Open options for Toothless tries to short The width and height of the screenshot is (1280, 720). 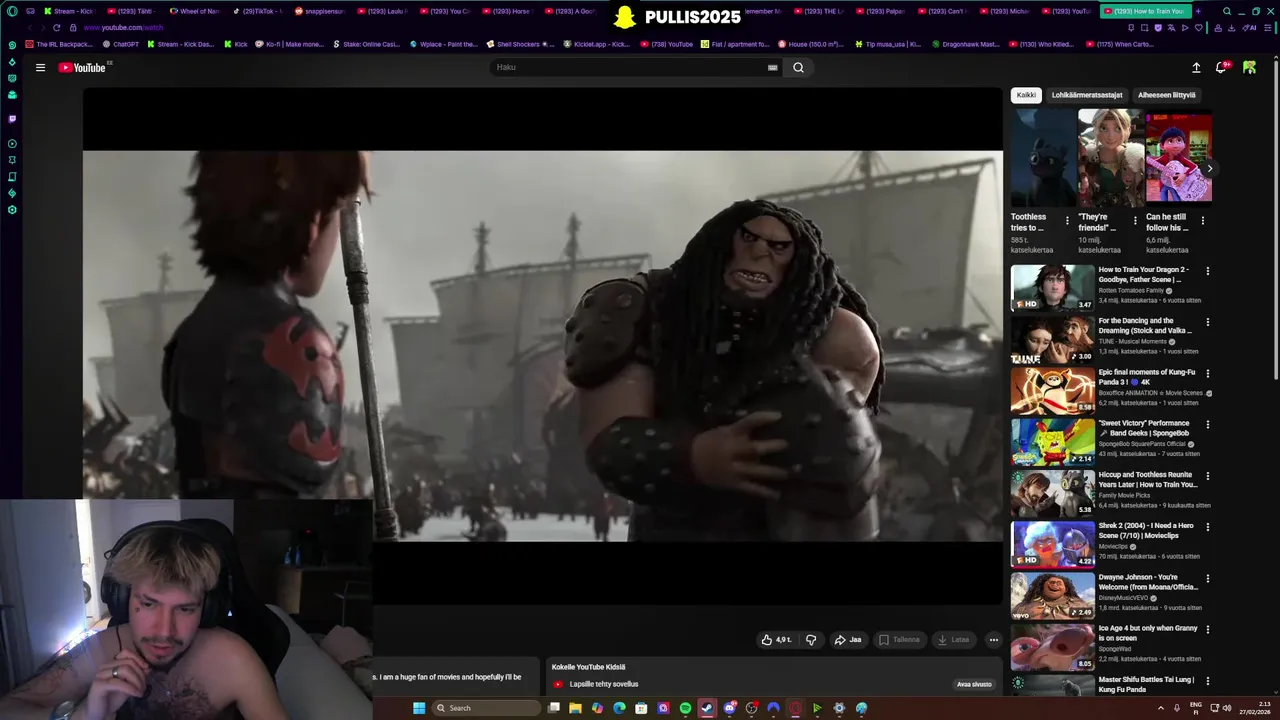coord(1067,221)
